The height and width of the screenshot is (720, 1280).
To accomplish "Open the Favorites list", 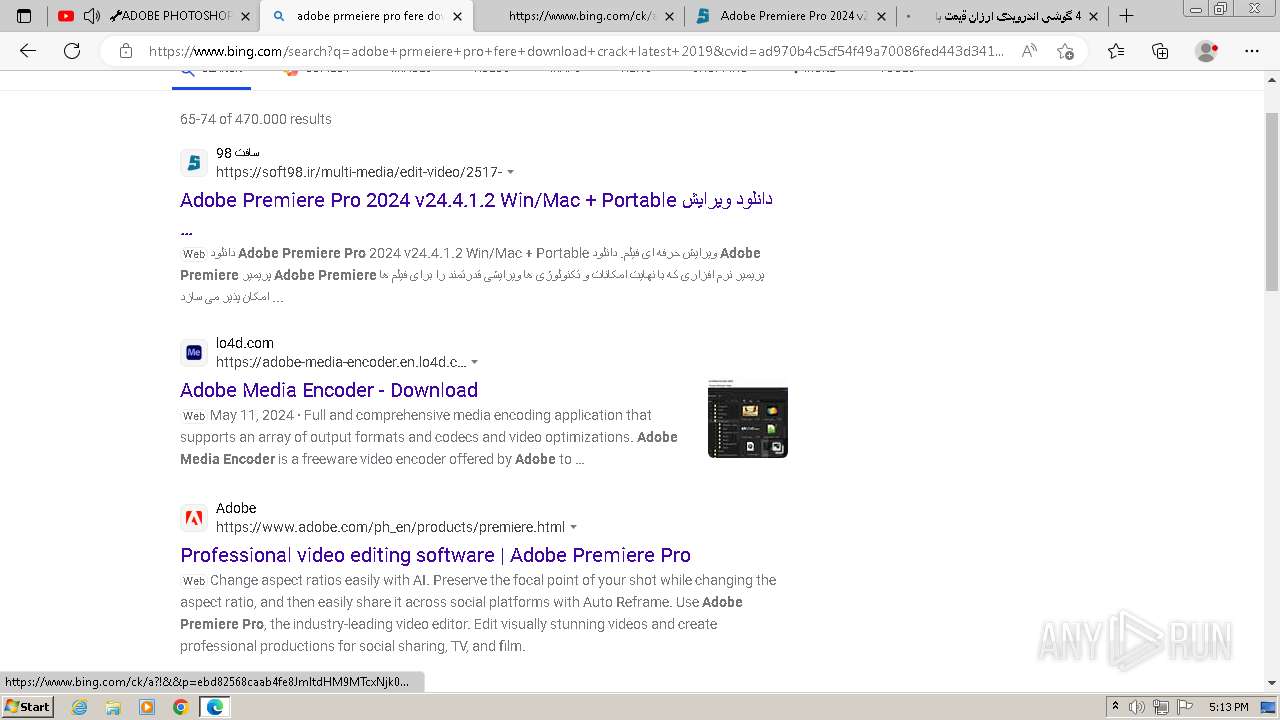I will (x=1116, y=51).
